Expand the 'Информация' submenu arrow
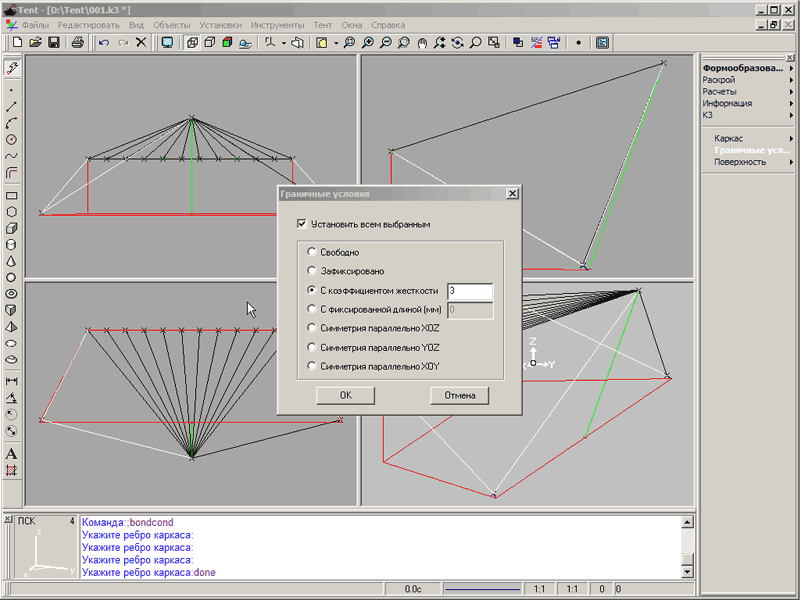Image resolution: width=800 pixels, height=600 pixels. (791, 103)
